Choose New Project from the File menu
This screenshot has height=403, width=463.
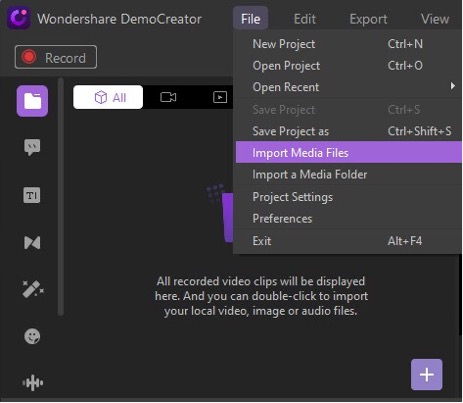tap(348, 44)
